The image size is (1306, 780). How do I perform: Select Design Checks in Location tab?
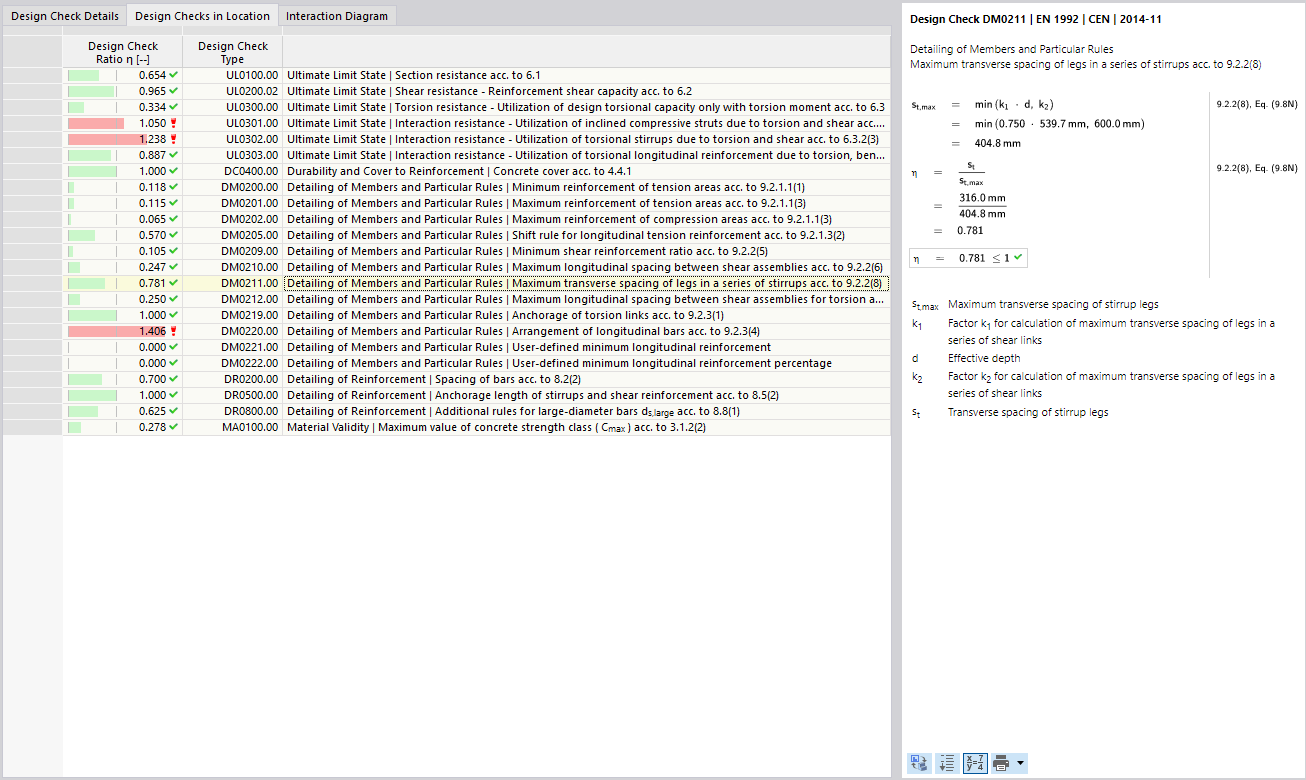click(x=202, y=16)
